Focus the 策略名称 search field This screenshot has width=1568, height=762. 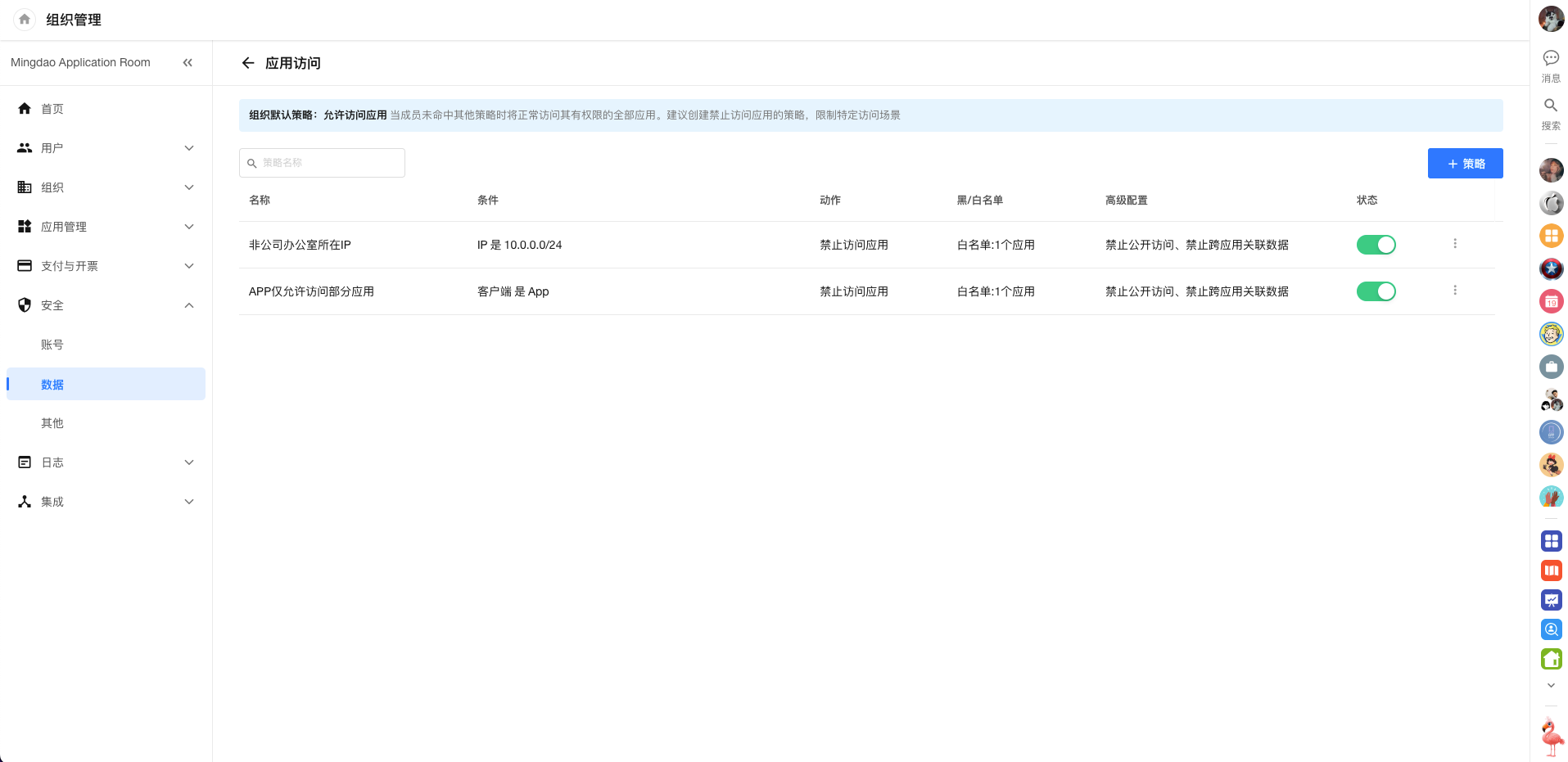329,163
